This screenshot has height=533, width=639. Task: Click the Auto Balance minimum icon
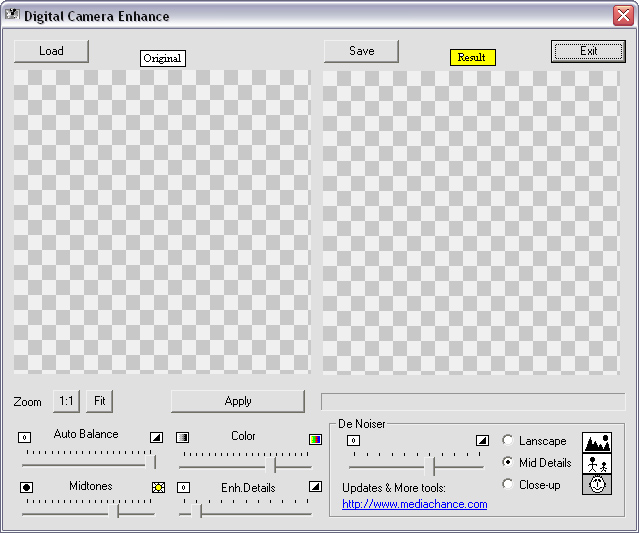[x=25, y=437]
